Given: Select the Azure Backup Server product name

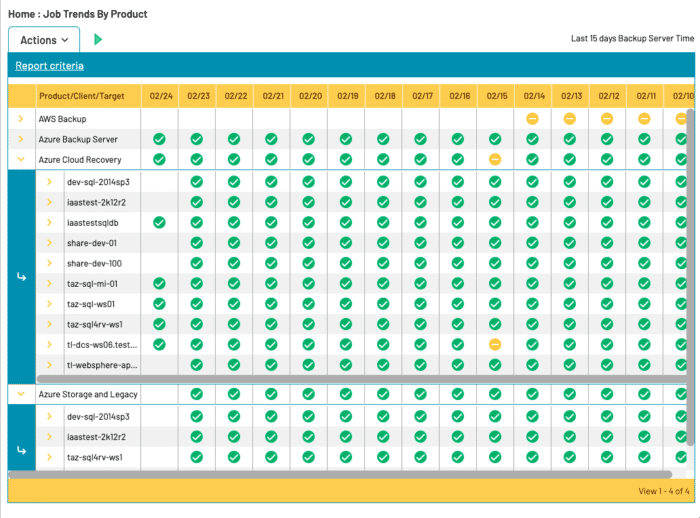Looking at the screenshot, I should 78,139.
